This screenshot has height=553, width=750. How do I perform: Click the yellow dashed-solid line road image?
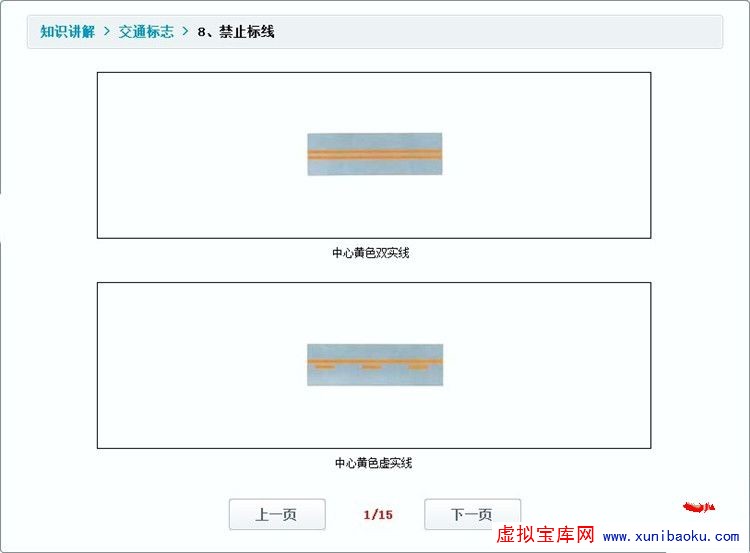[x=374, y=365]
